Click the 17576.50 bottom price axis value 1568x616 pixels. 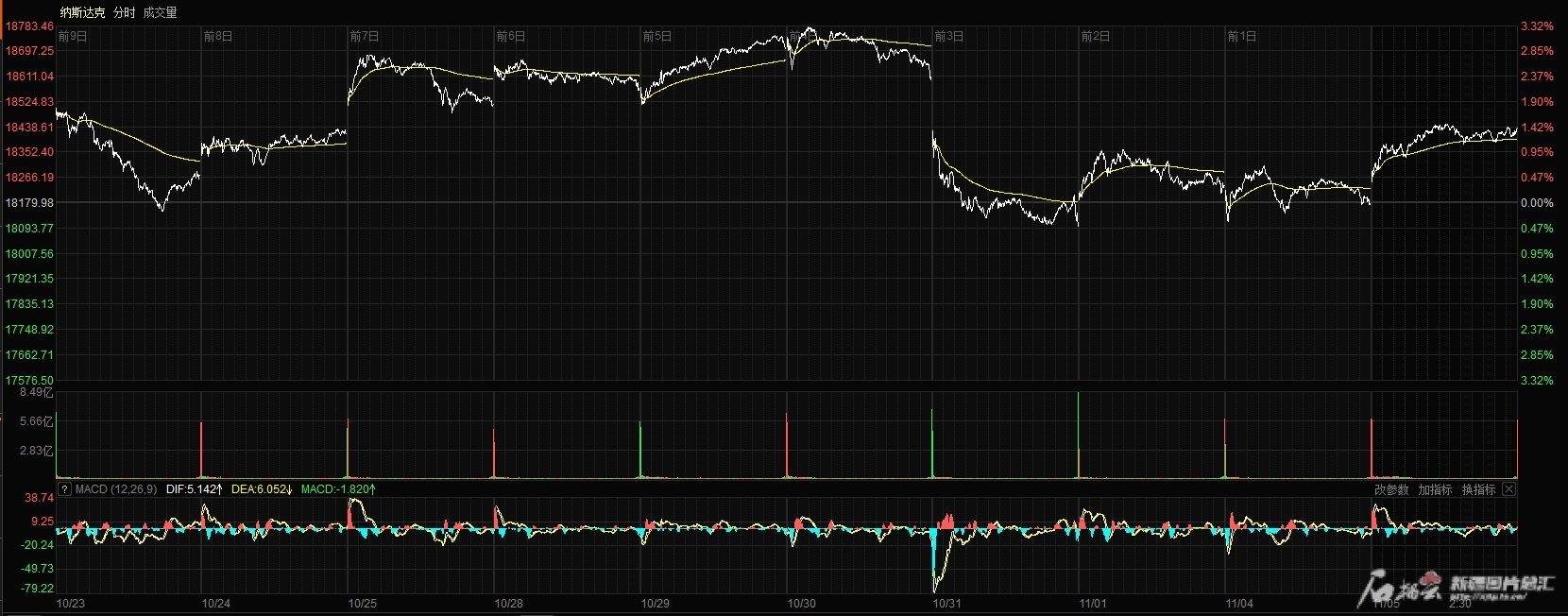tap(29, 381)
